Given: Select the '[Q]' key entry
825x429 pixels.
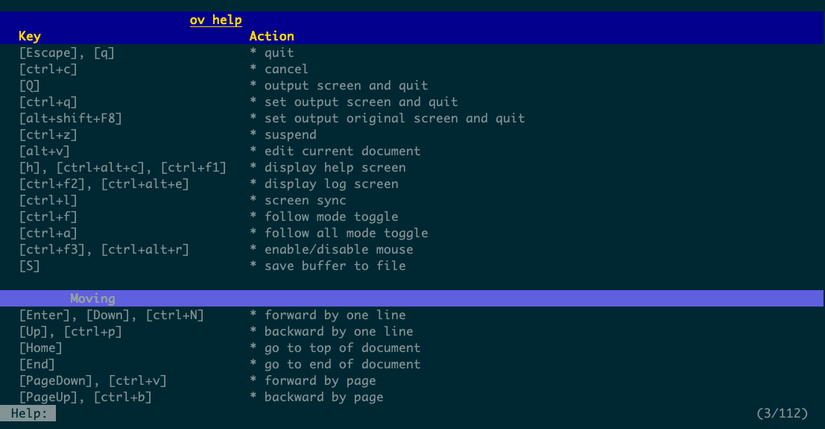Looking at the screenshot, I should pyautogui.click(x=30, y=86).
